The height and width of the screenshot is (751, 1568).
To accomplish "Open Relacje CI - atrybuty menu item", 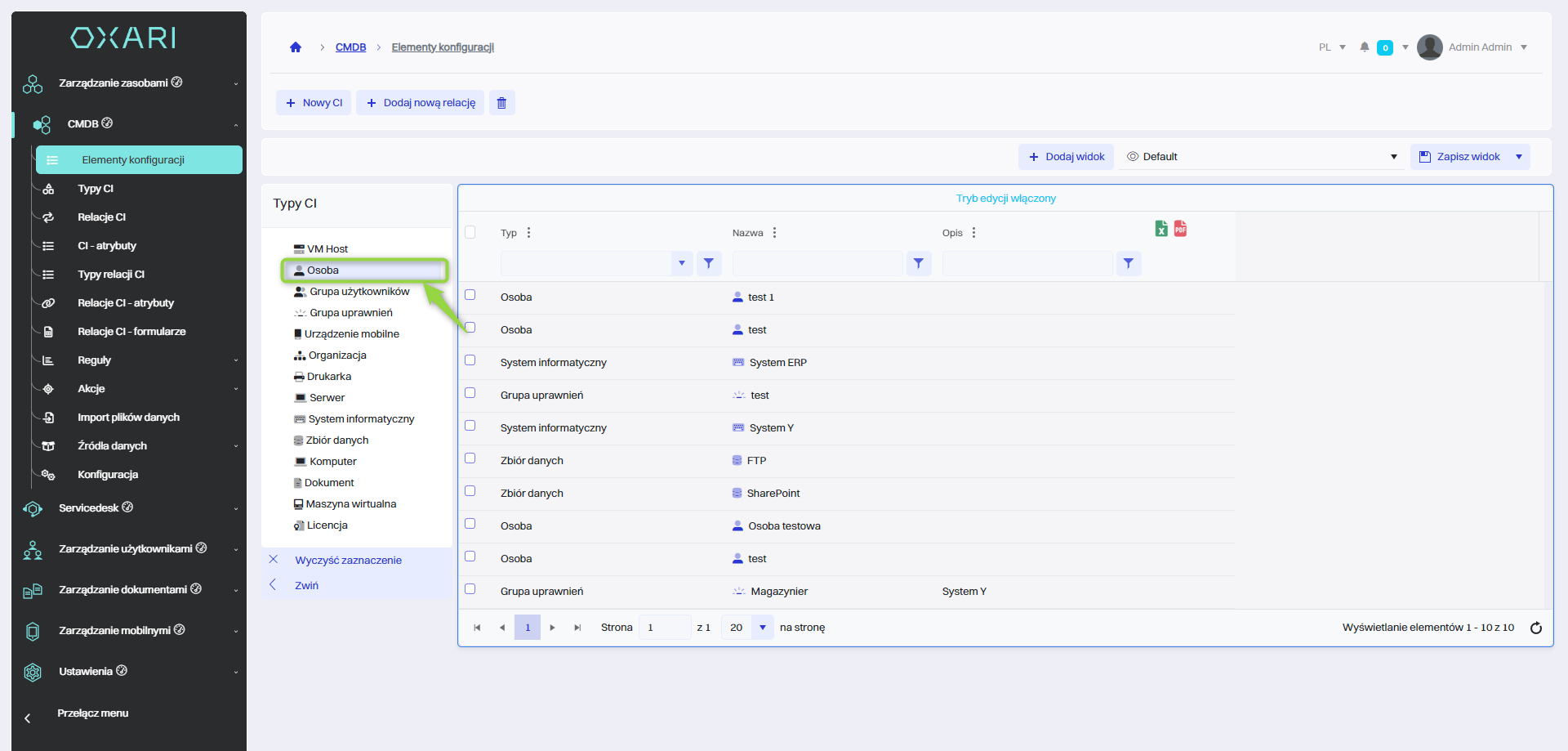I will coord(126,303).
